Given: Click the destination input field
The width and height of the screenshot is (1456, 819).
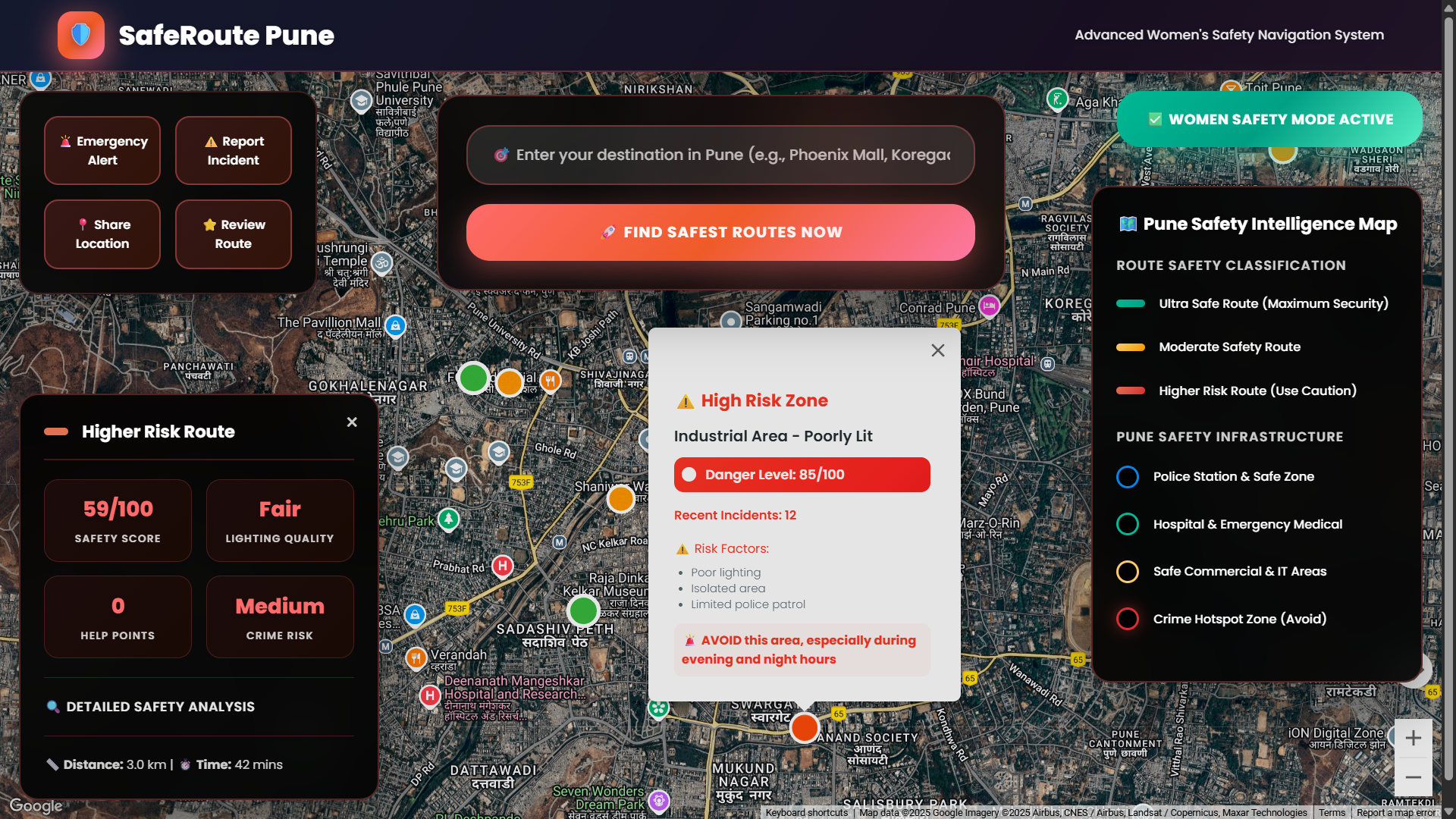Looking at the screenshot, I should point(720,155).
